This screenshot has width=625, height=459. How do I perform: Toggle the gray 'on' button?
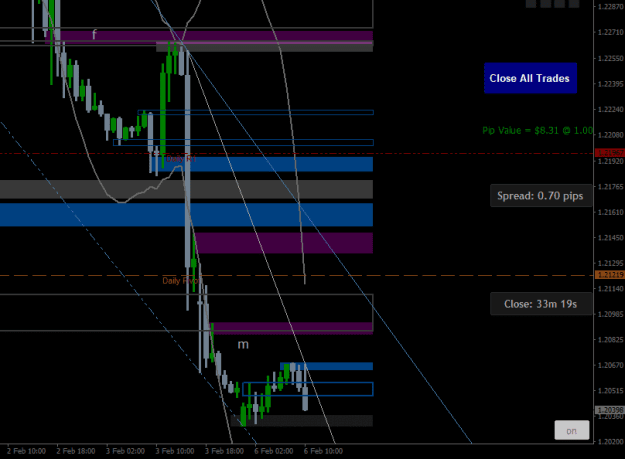tap(572, 430)
